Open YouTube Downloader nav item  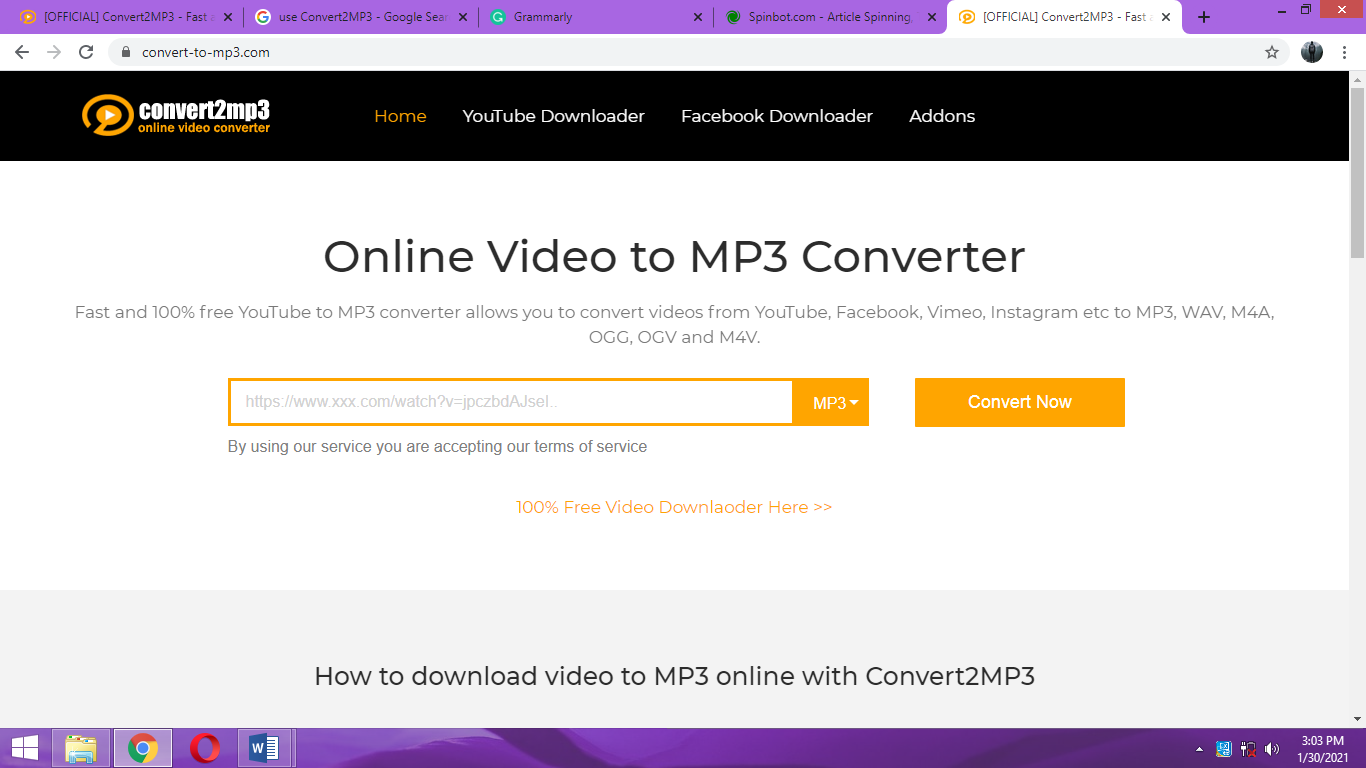pyautogui.click(x=553, y=116)
